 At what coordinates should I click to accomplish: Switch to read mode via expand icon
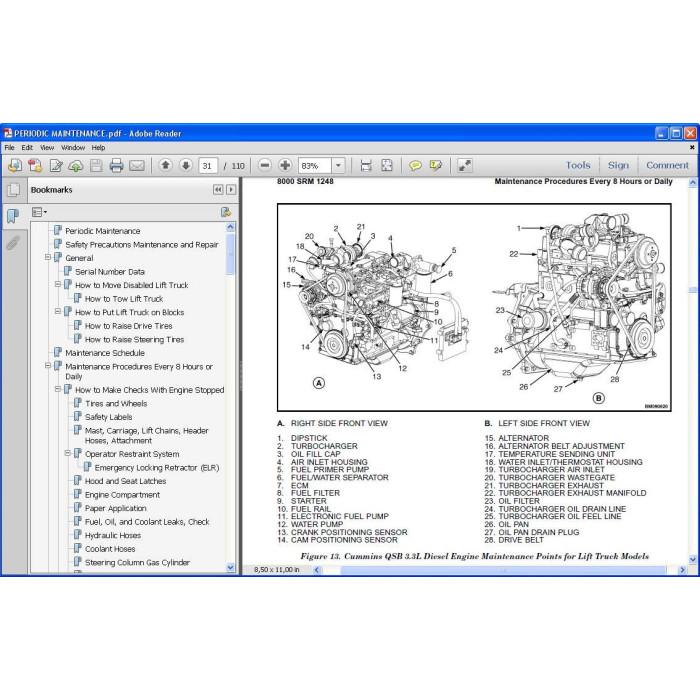click(465, 166)
